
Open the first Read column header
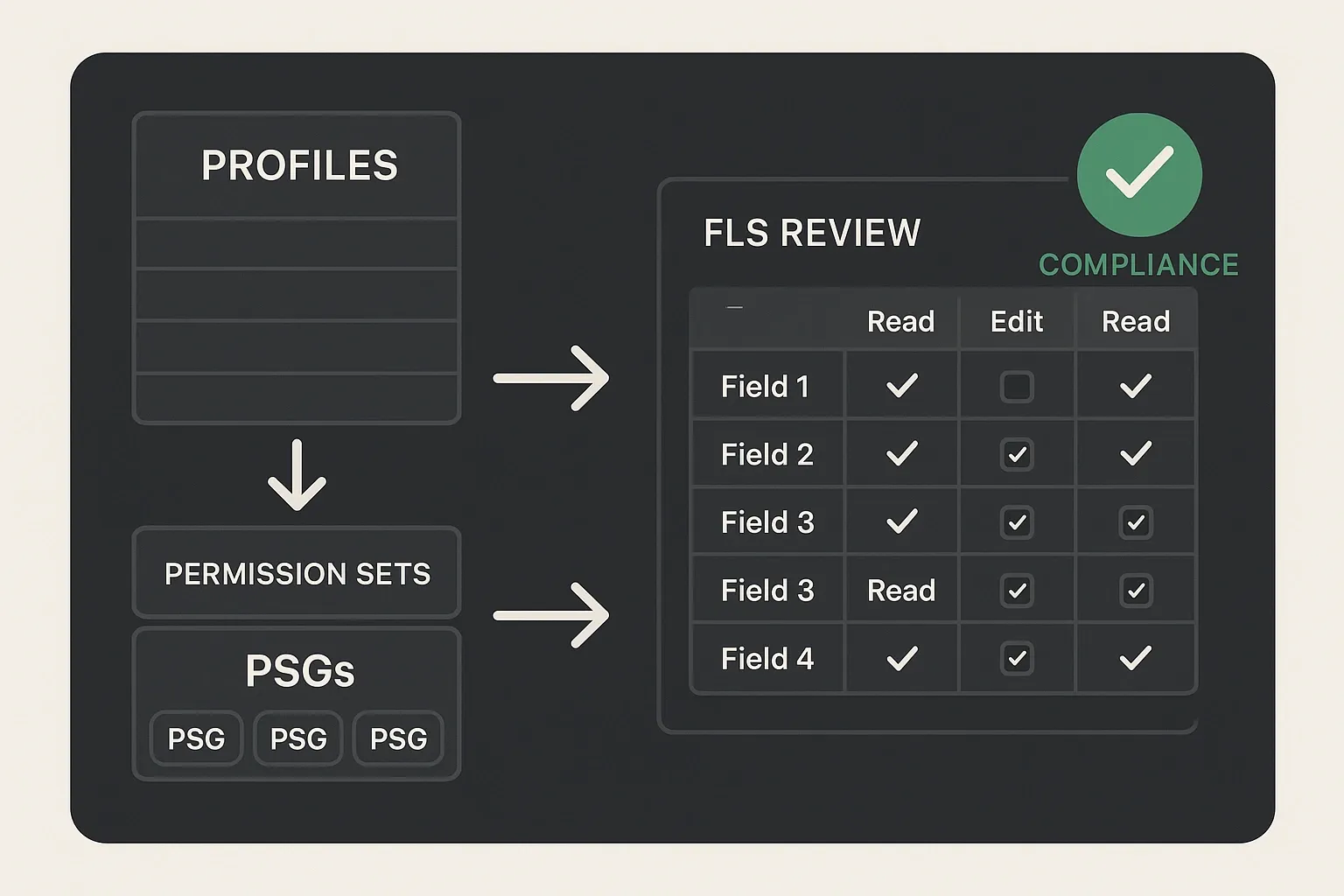(901, 321)
